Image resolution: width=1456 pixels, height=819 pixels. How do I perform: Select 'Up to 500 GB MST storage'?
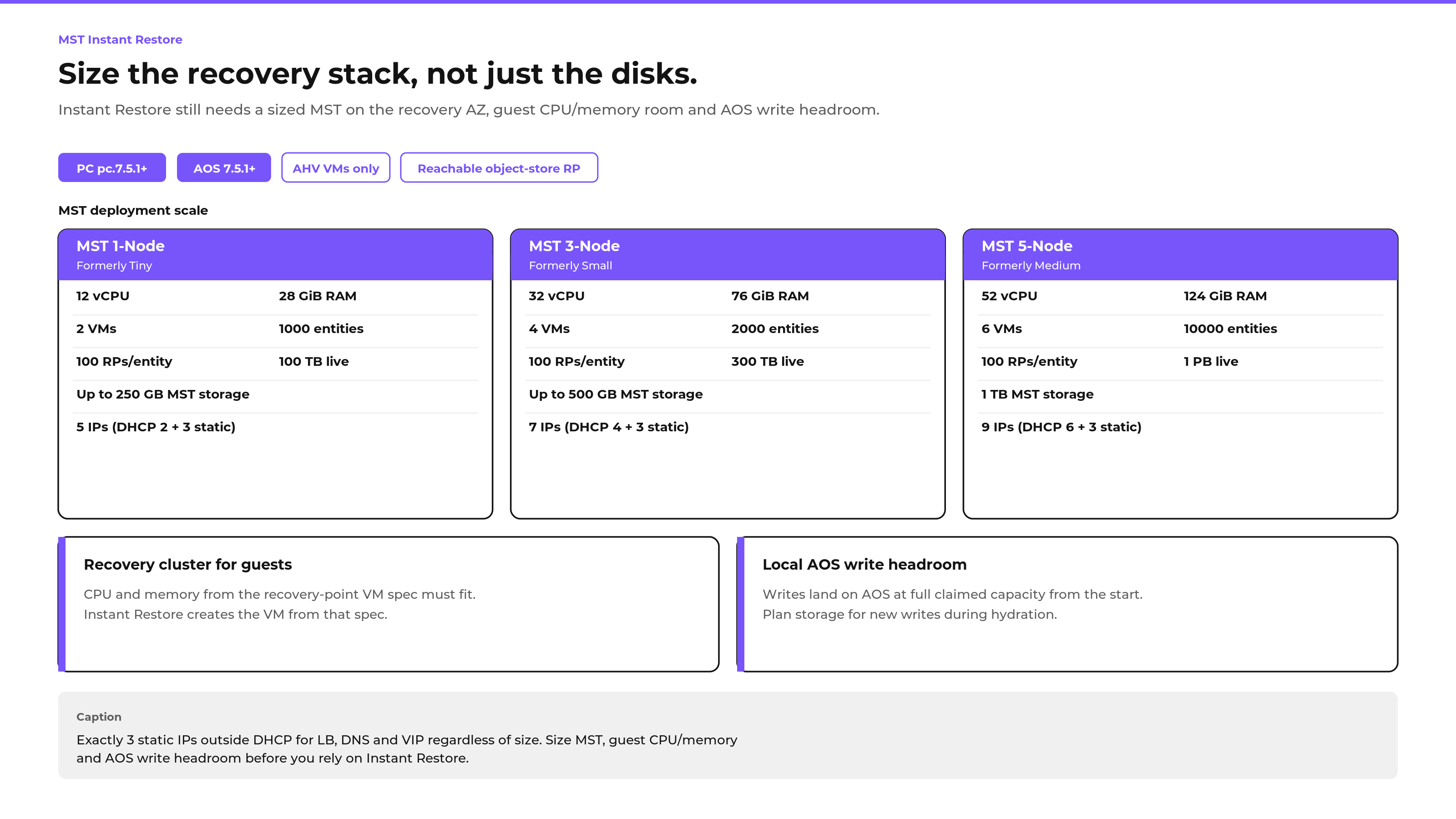tap(616, 394)
